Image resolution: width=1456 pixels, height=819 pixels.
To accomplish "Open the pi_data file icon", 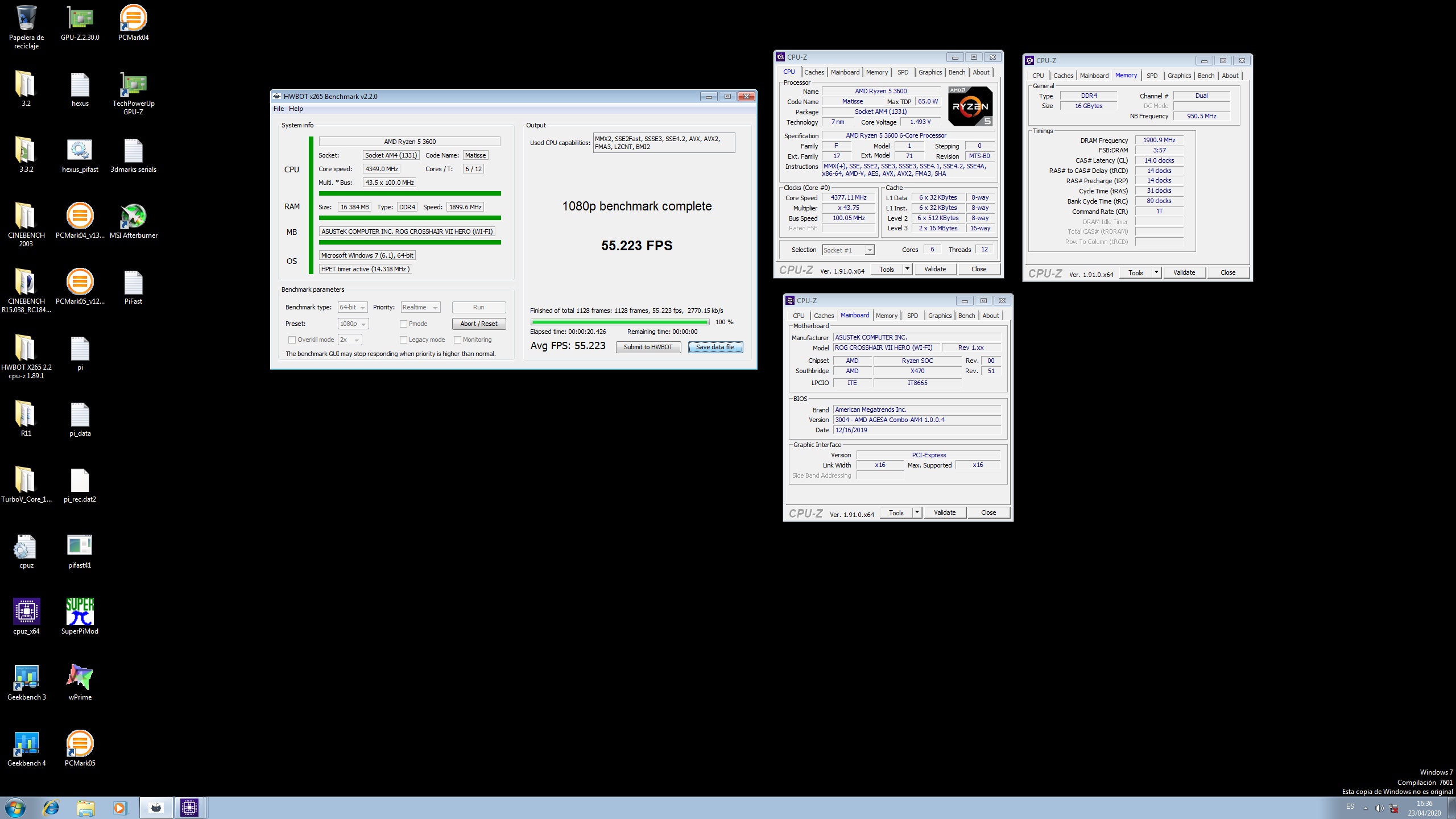I will coord(80,419).
